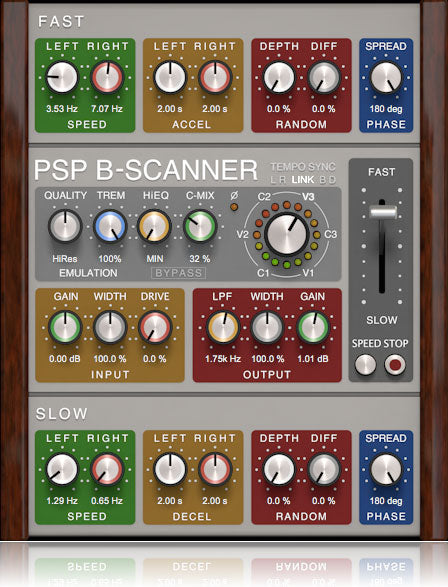Select the V3 mode label
The image size is (448, 587).
pyautogui.click(x=308, y=197)
